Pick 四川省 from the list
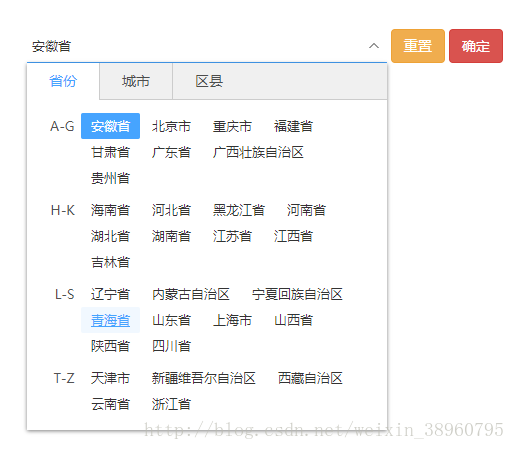The height and width of the screenshot is (450, 516). tap(171, 346)
